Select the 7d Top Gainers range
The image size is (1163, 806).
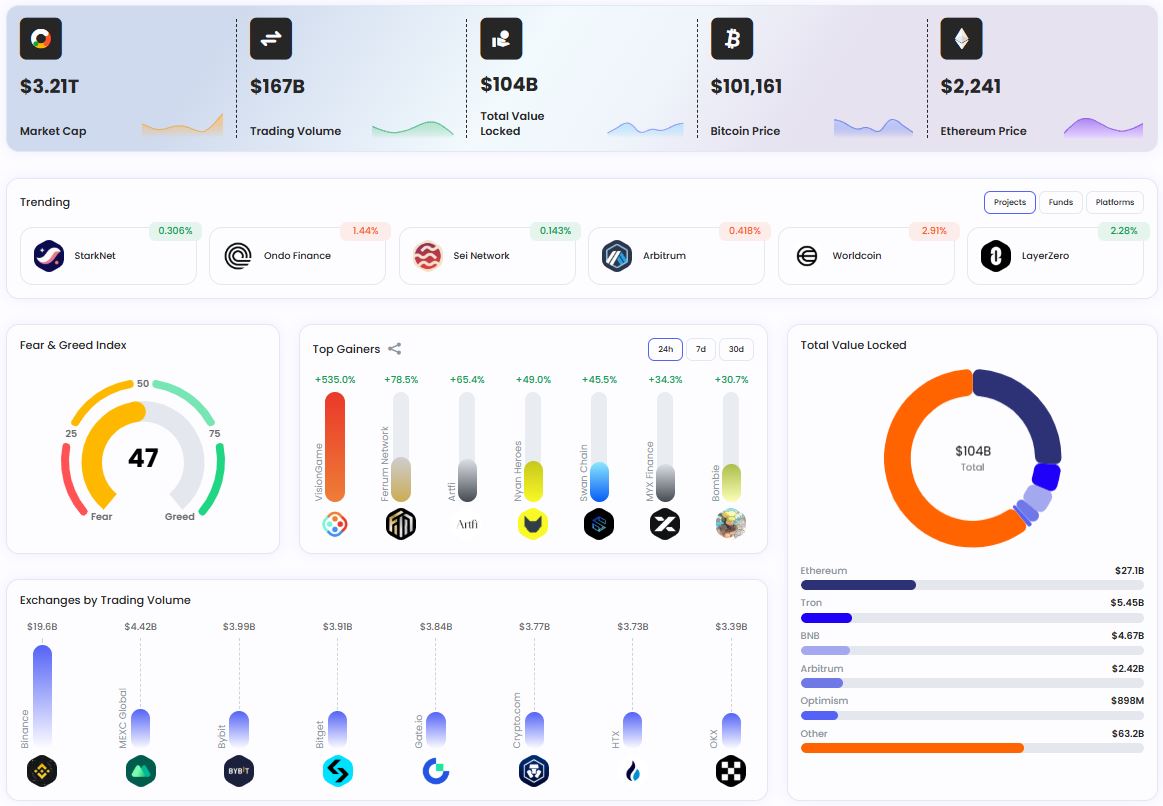(701, 349)
